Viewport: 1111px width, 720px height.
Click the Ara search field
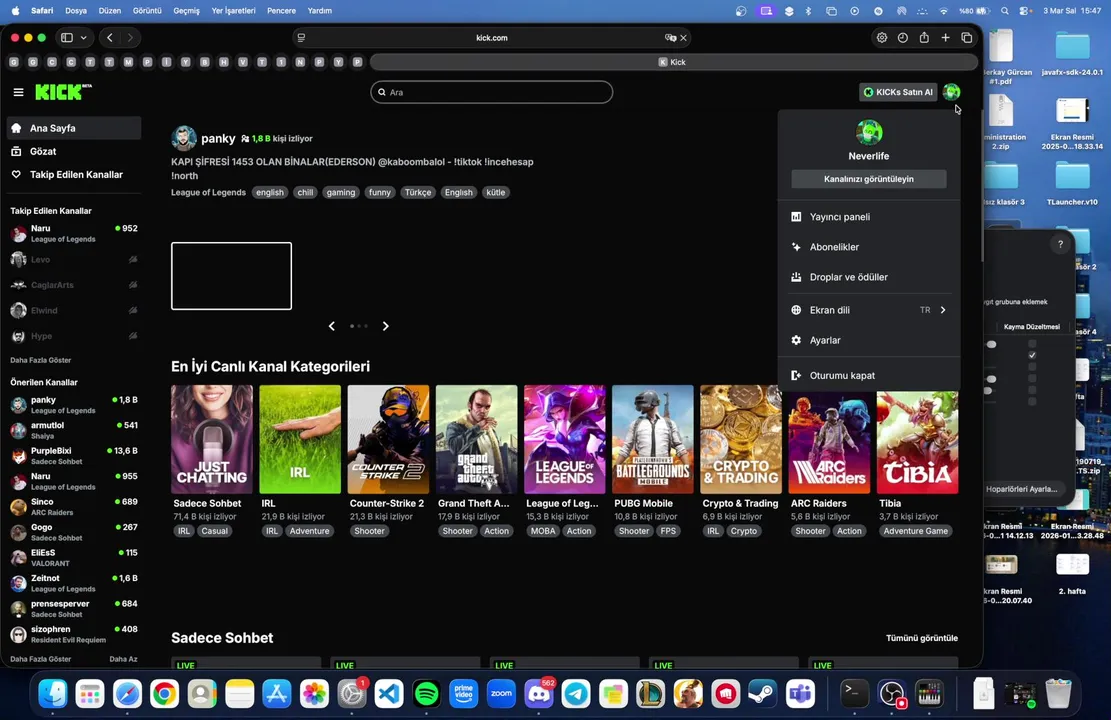coord(492,92)
